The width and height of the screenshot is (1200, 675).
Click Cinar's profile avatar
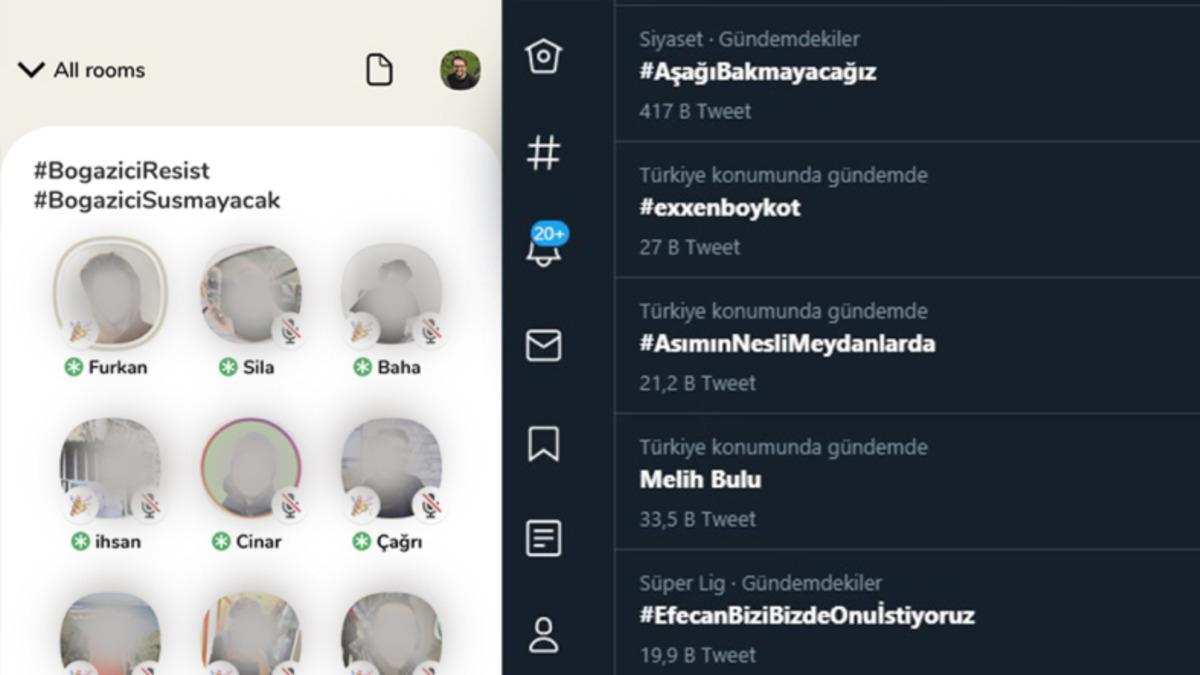pyautogui.click(x=250, y=470)
